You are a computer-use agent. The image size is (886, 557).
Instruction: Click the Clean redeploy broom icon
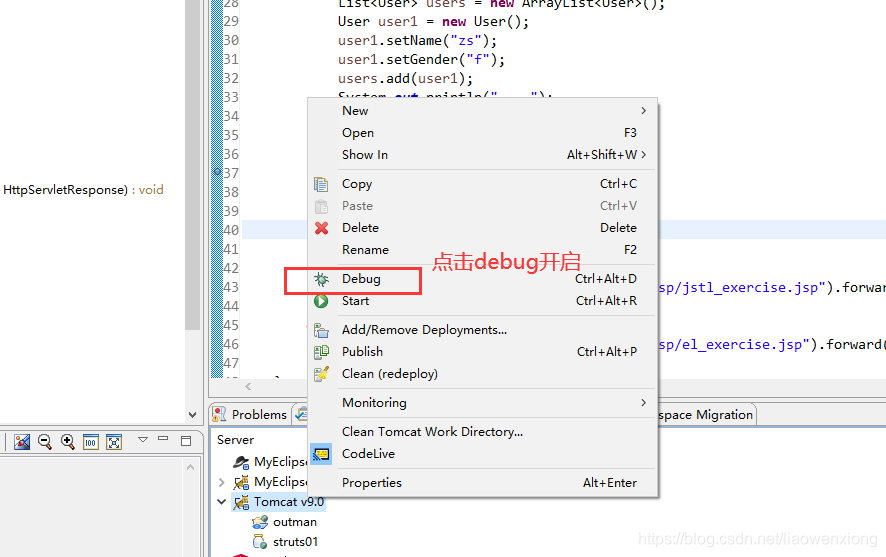click(321, 374)
